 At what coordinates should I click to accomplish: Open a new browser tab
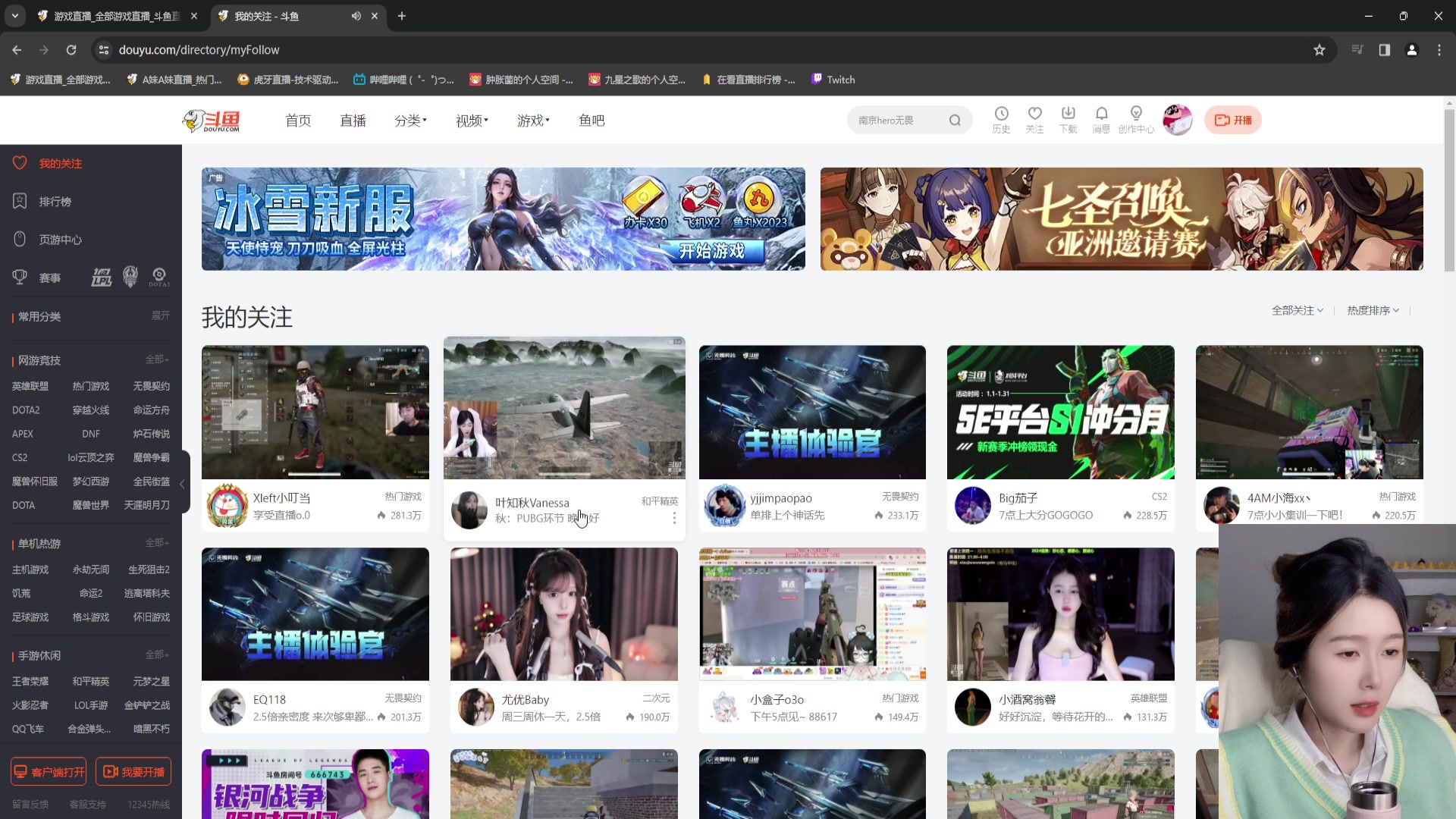point(402,16)
